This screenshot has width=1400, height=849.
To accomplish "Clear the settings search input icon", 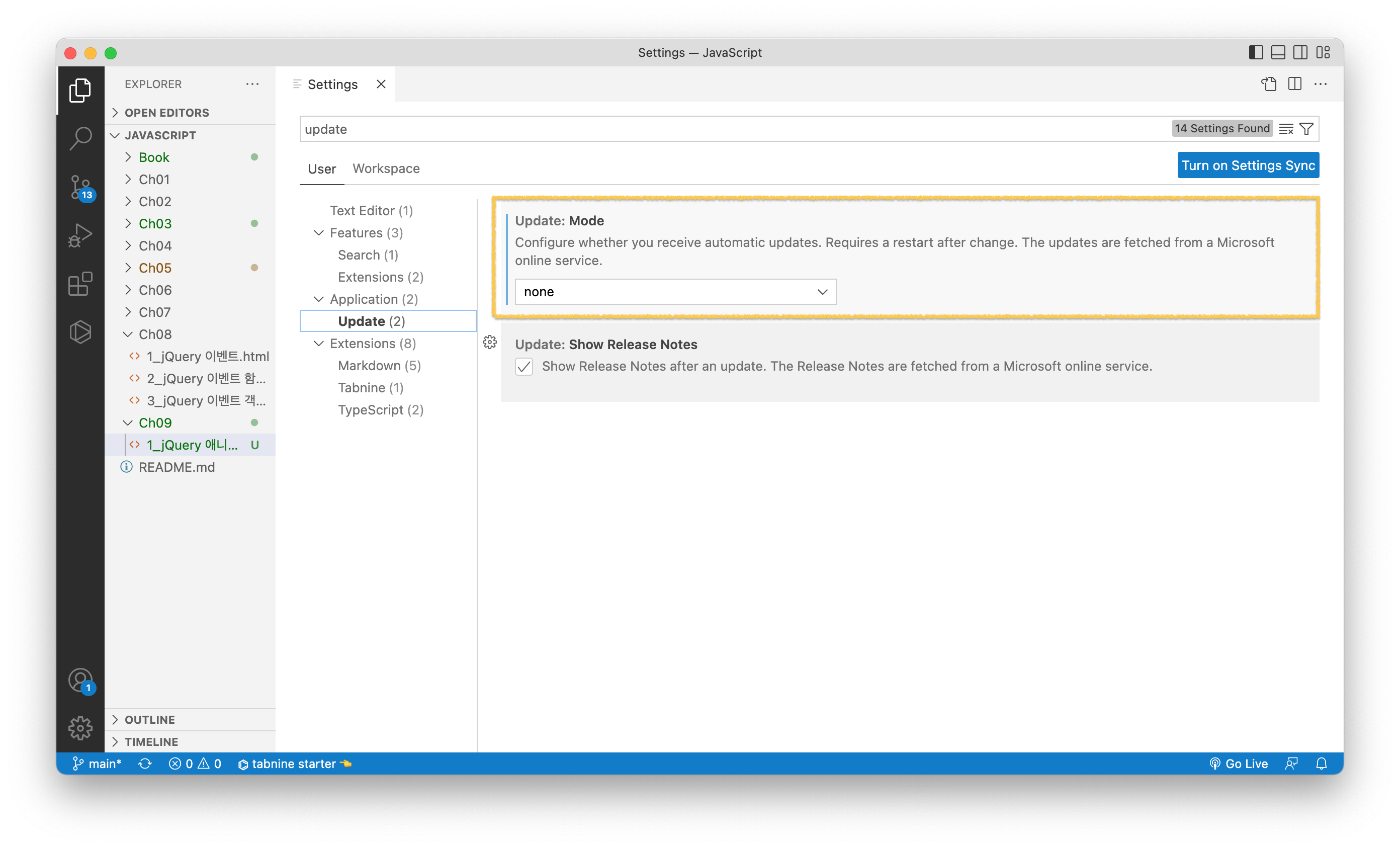I will pos(1286,129).
